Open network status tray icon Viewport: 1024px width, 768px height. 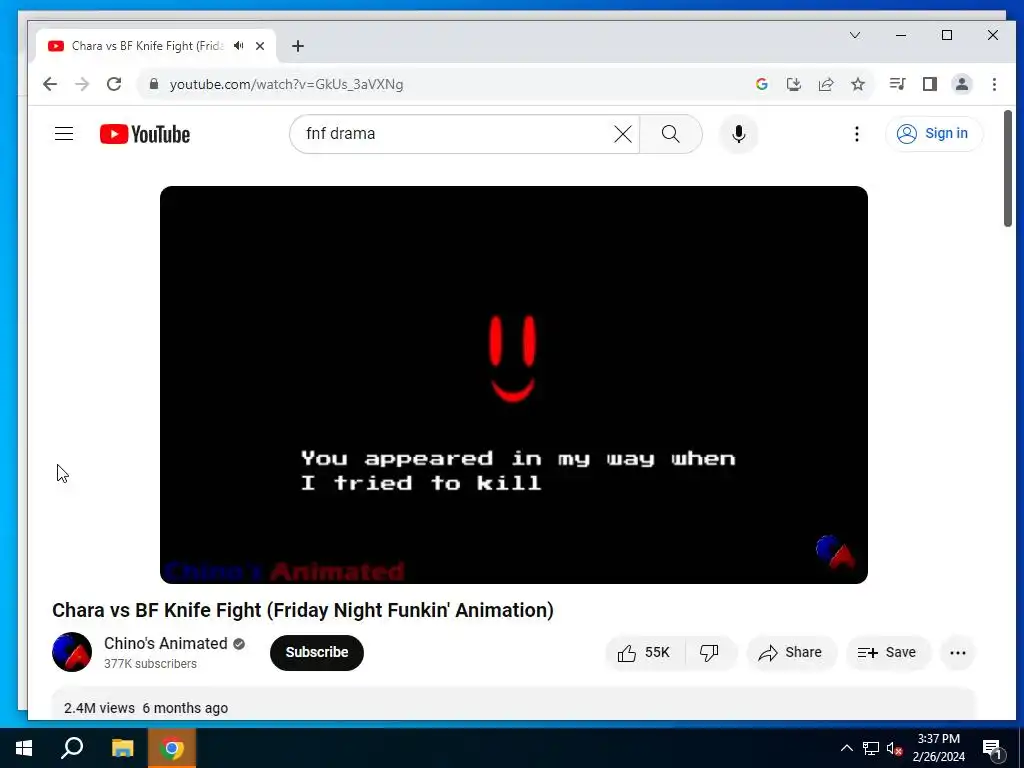pyautogui.click(x=871, y=748)
